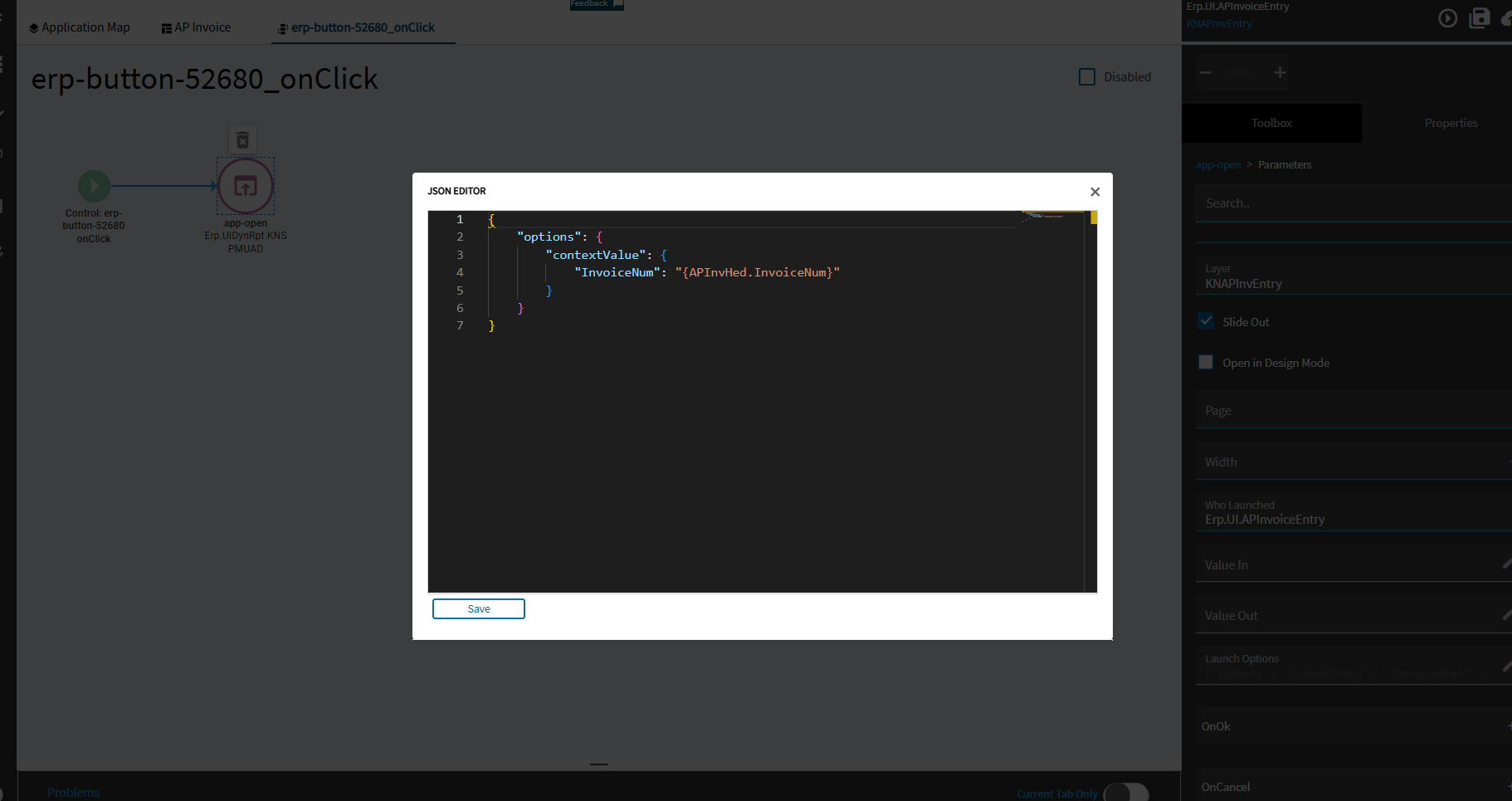The width and height of the screenshot is (1512, 801).
Task: Click the KNAPInvEntry layer link in header
Action: 1219,24
